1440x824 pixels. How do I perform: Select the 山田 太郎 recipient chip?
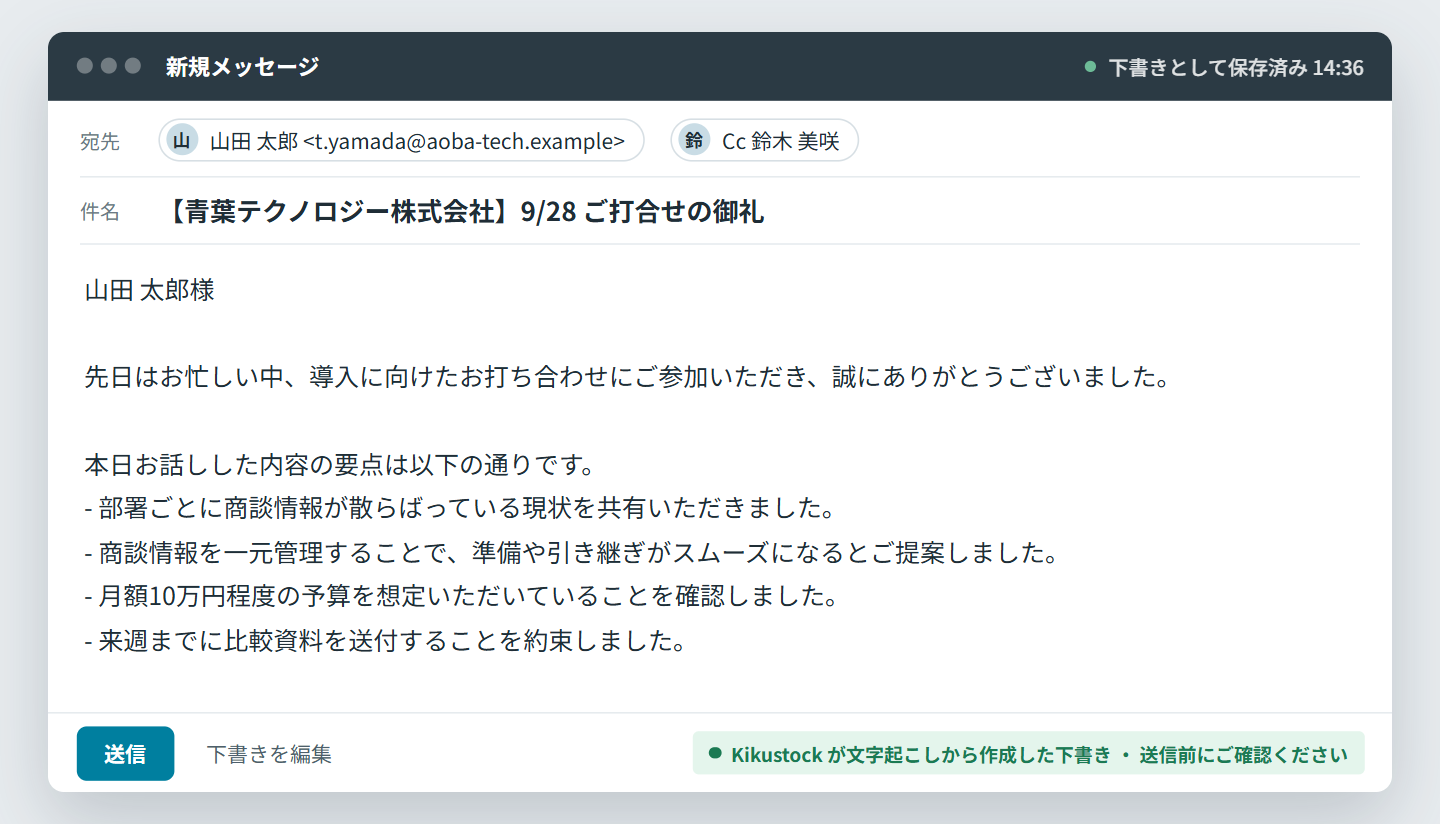point(401,141)
